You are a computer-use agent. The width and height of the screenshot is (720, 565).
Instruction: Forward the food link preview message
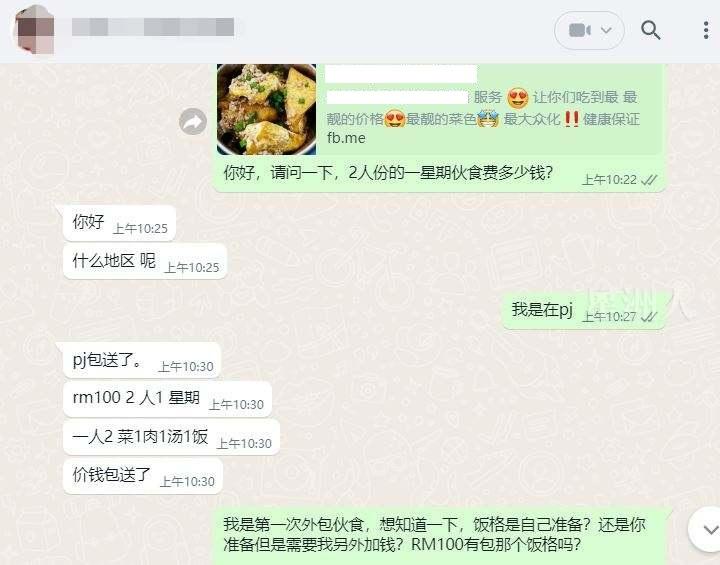(x=193, y=122)
